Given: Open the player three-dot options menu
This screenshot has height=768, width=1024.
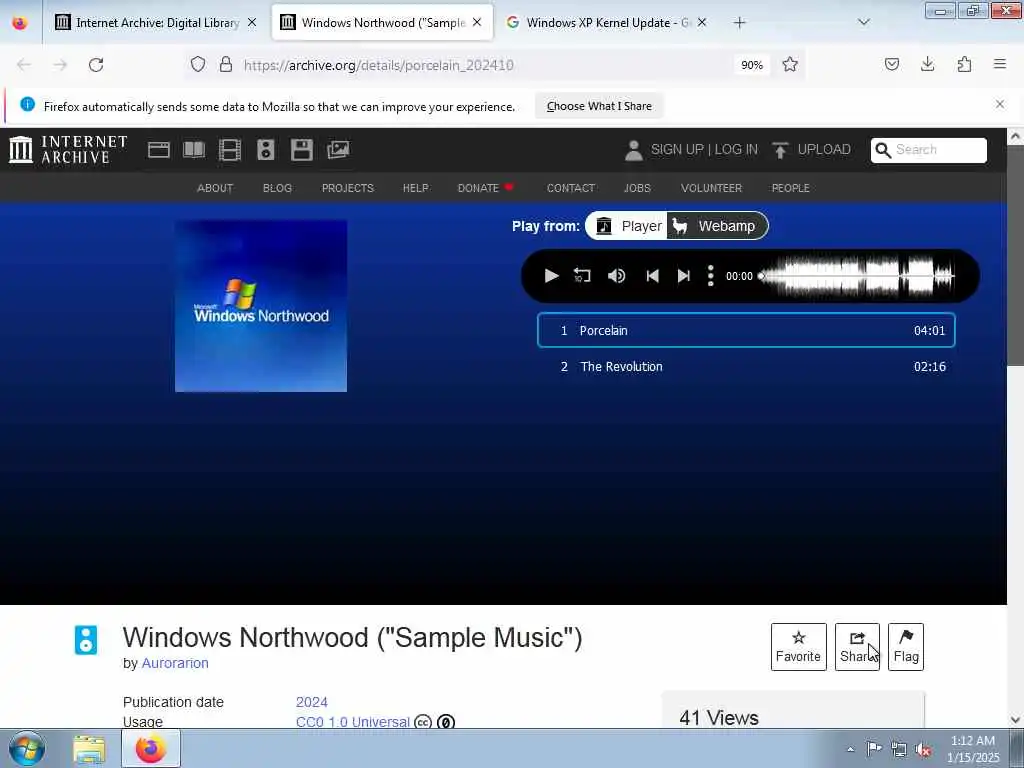Looking at the screenshot, I should (x=711, y=276).
